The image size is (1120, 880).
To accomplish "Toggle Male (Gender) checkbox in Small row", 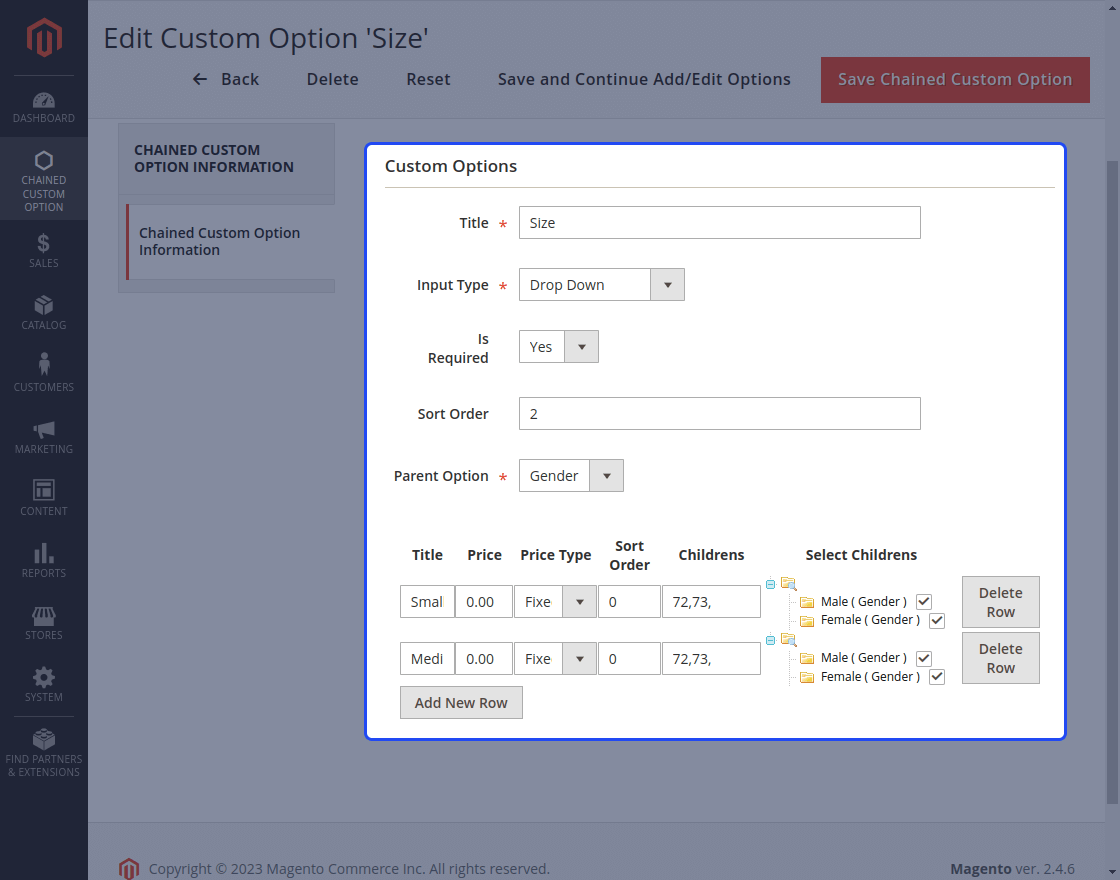I will (924, 601).
